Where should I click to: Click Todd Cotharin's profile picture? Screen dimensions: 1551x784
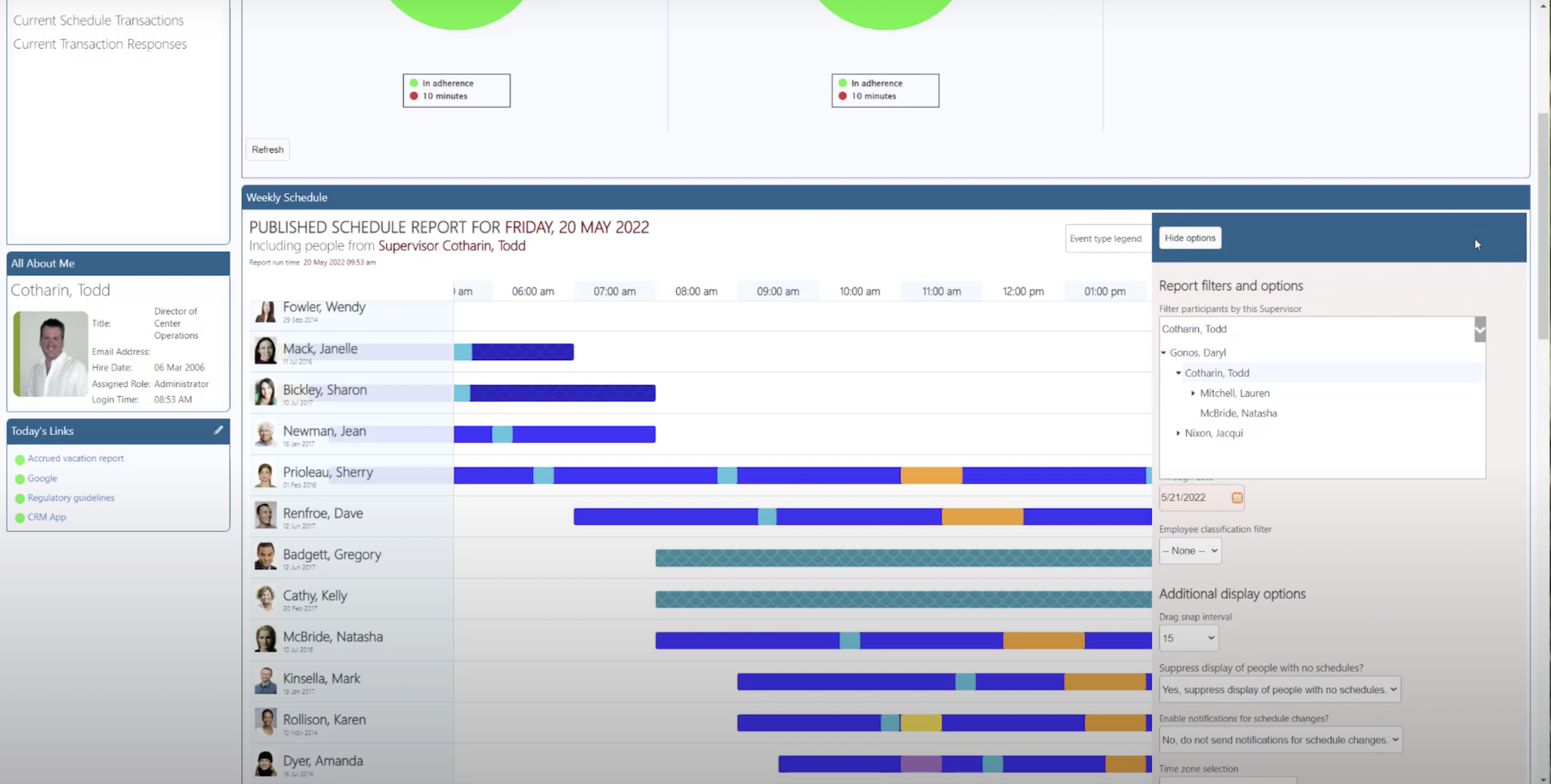(x=50, y=354)
